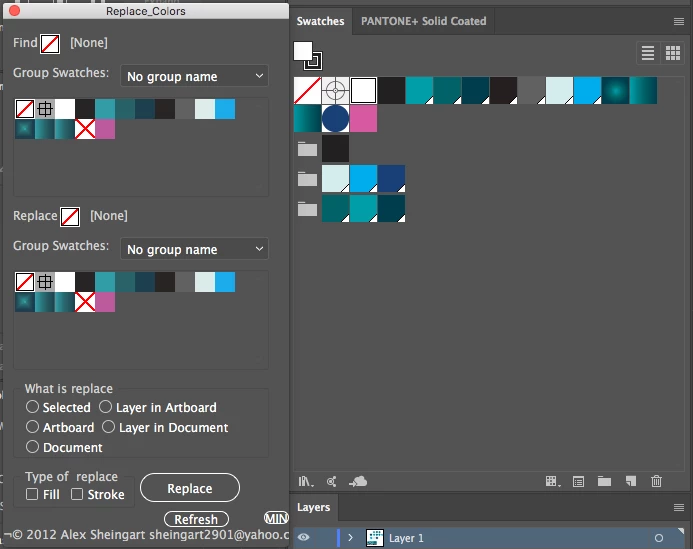Viewport: 693px width, 549px height.
Task: Click the MIN button
Action: 276,518
